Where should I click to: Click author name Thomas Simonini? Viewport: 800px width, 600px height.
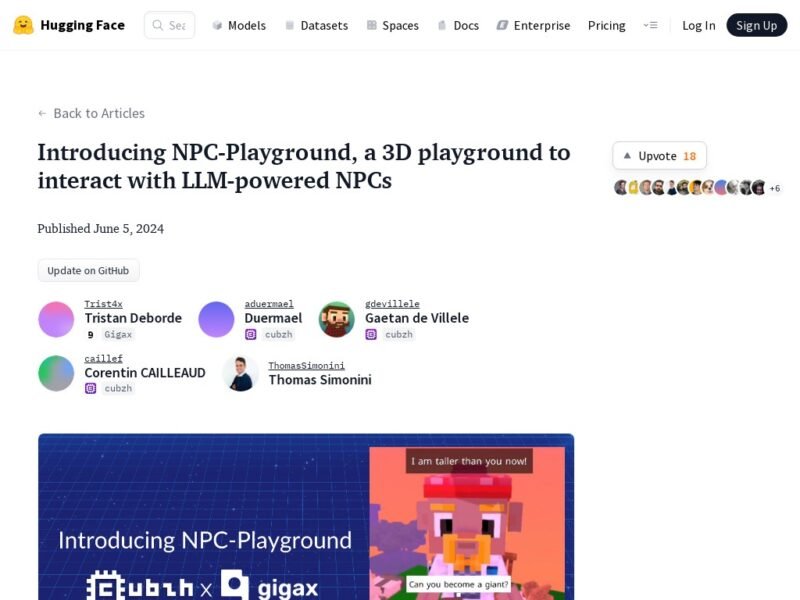coord(320,380)
